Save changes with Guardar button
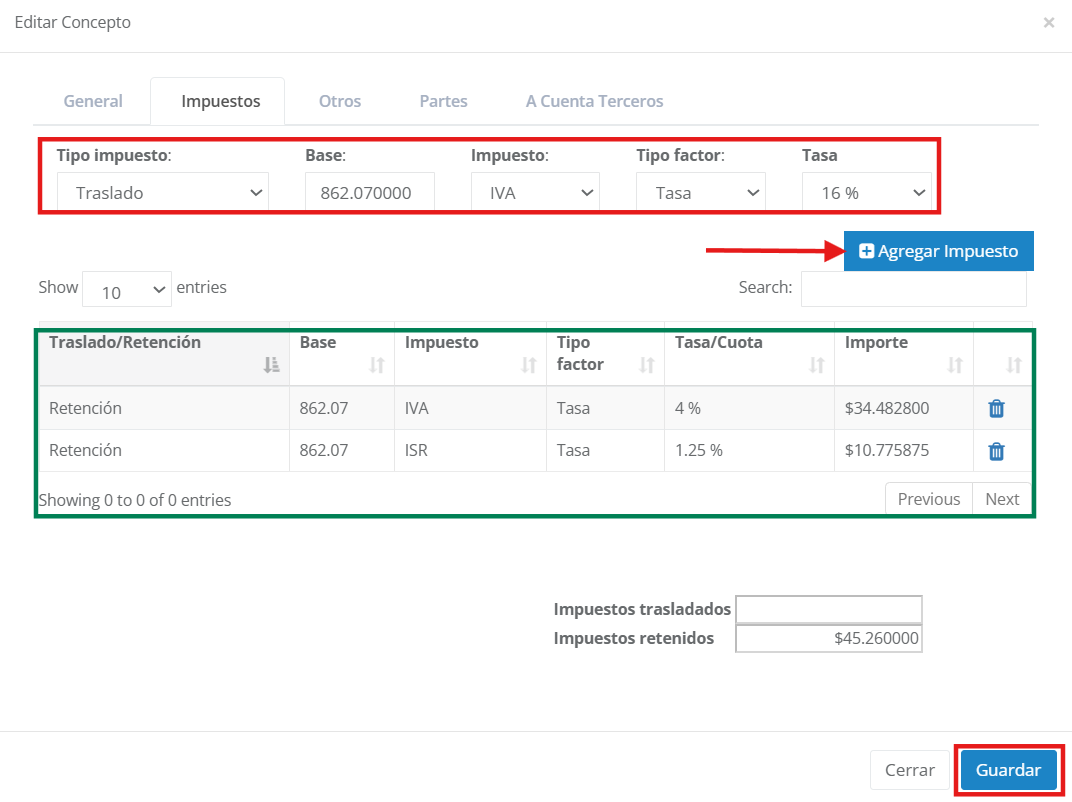This screenshot has height=802, width=1072. pyautogui.click(x=1008, y=770)
